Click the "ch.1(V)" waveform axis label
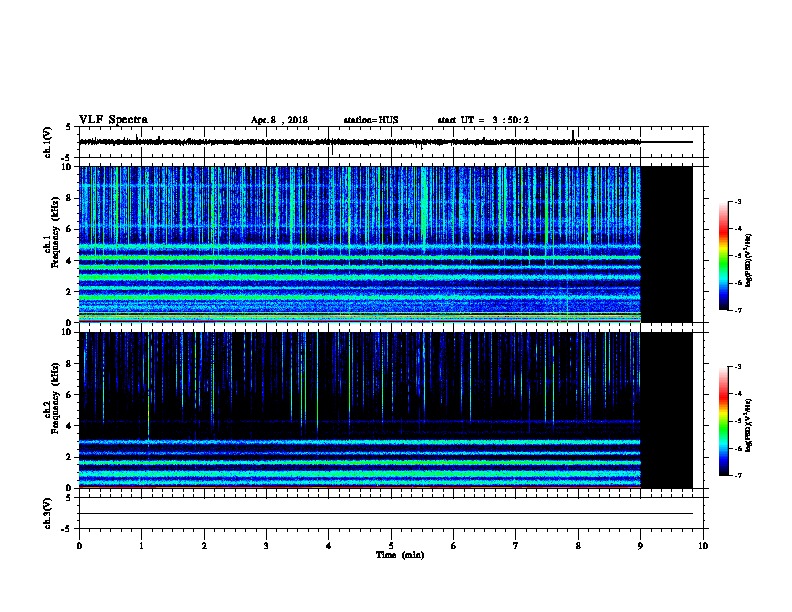Screen dimensions: 792x612 (x=47, y=142)
